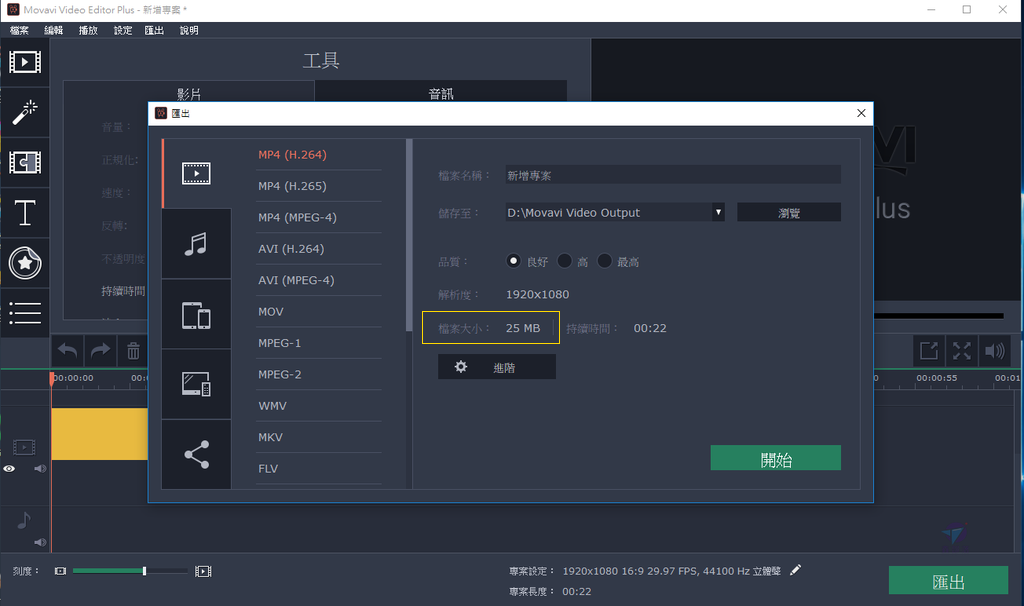
Task: Select TV export category icon
Action: coord(196,384)
